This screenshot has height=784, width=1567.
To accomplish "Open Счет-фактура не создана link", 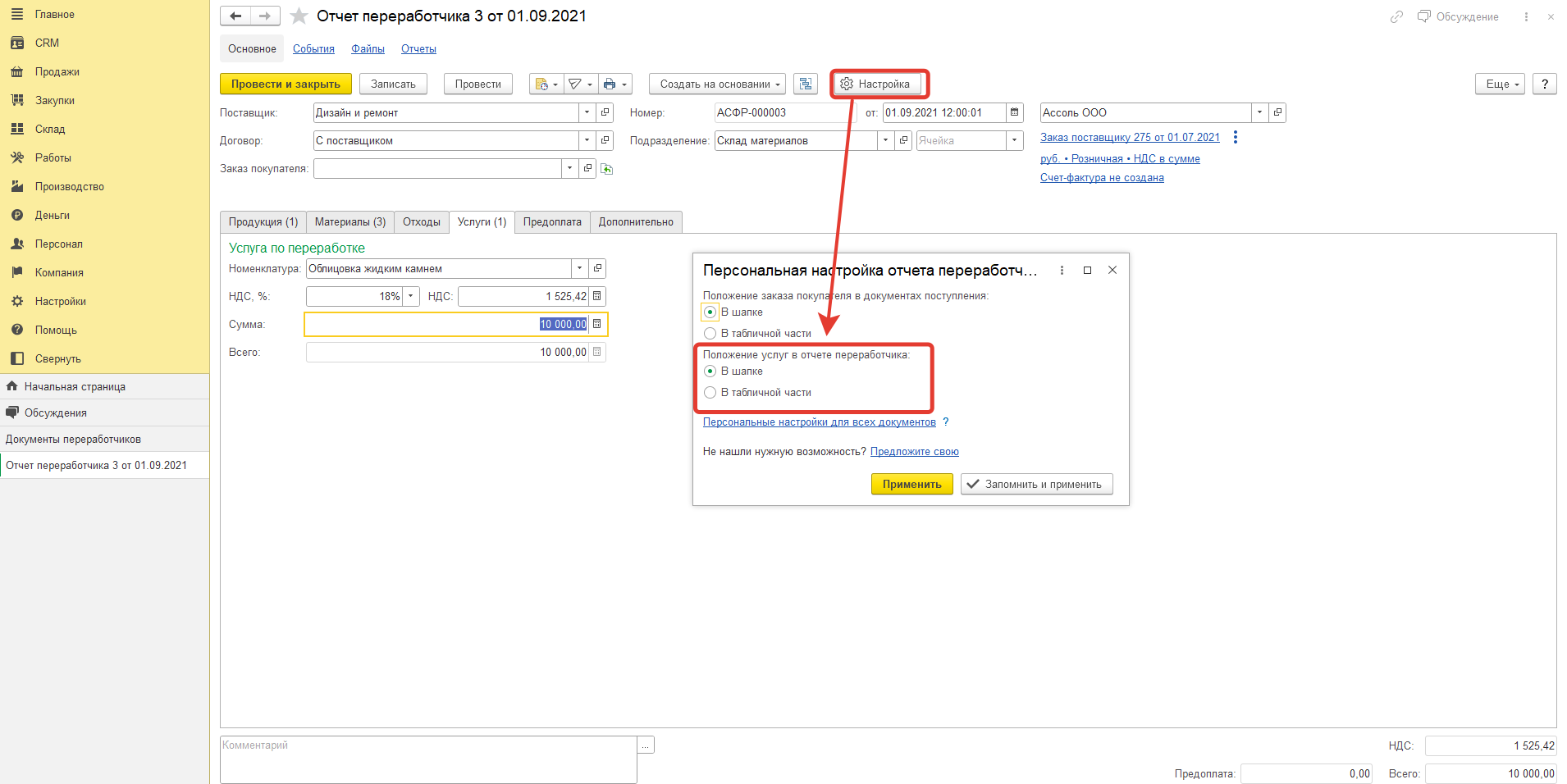I will [x=1102, y=177].
